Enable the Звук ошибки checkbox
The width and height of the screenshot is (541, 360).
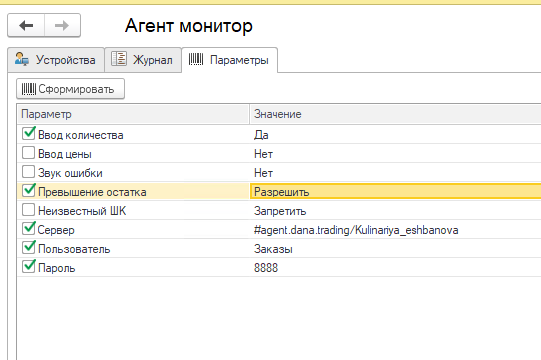pyautogui.click(x=28, y=172)
